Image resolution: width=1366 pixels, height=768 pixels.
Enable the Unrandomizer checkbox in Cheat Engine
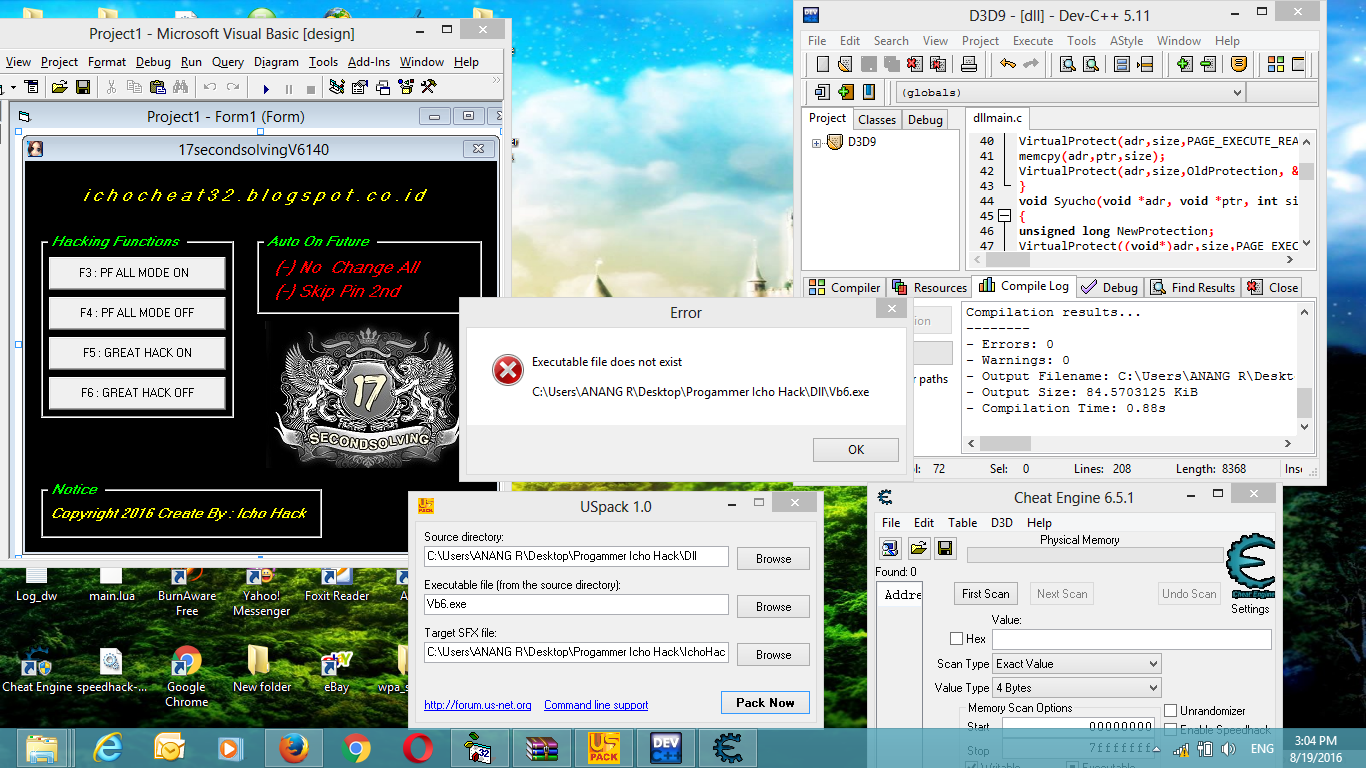(1171, 711)
